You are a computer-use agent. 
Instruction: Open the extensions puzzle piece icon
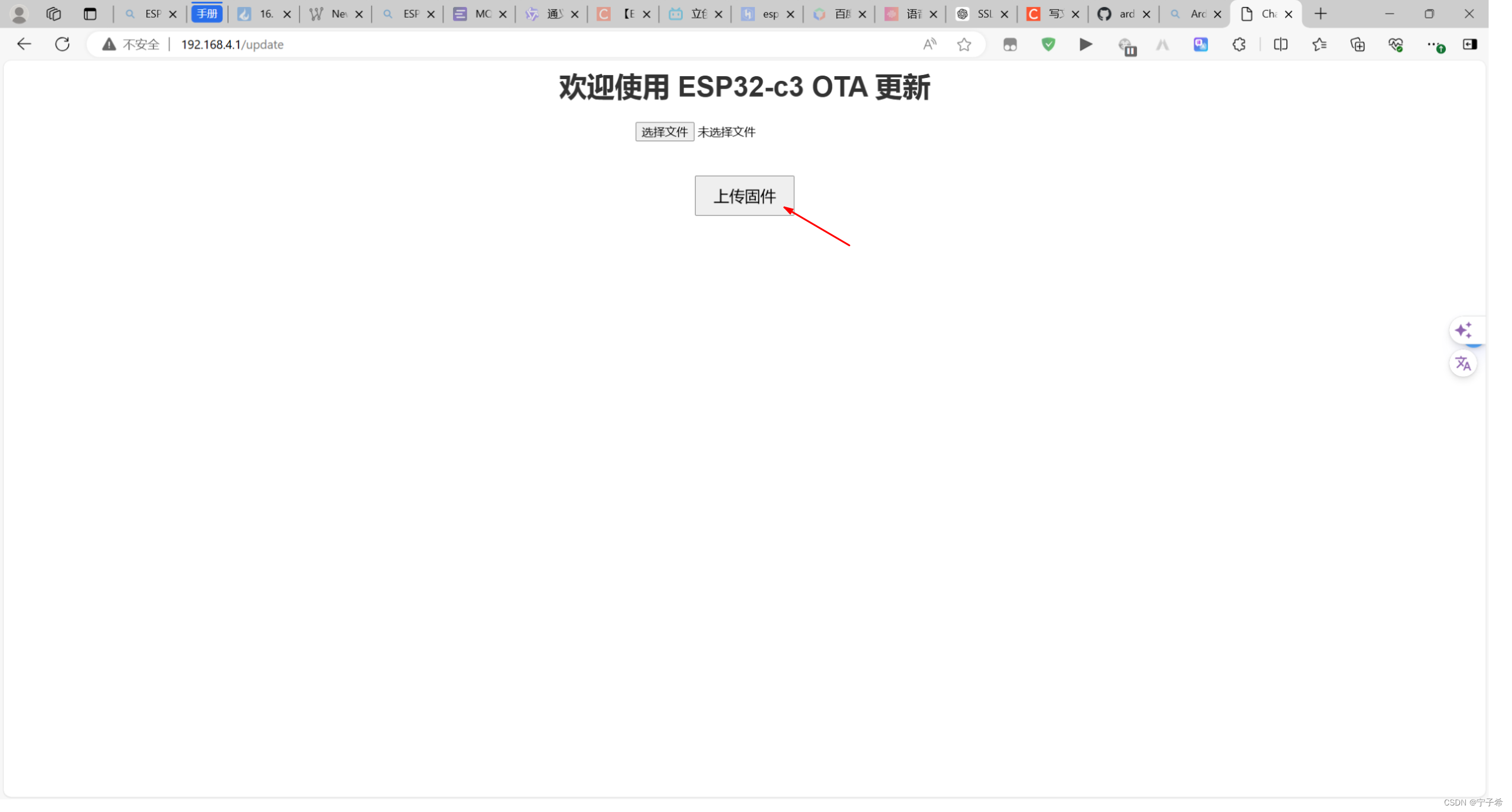1239,44
